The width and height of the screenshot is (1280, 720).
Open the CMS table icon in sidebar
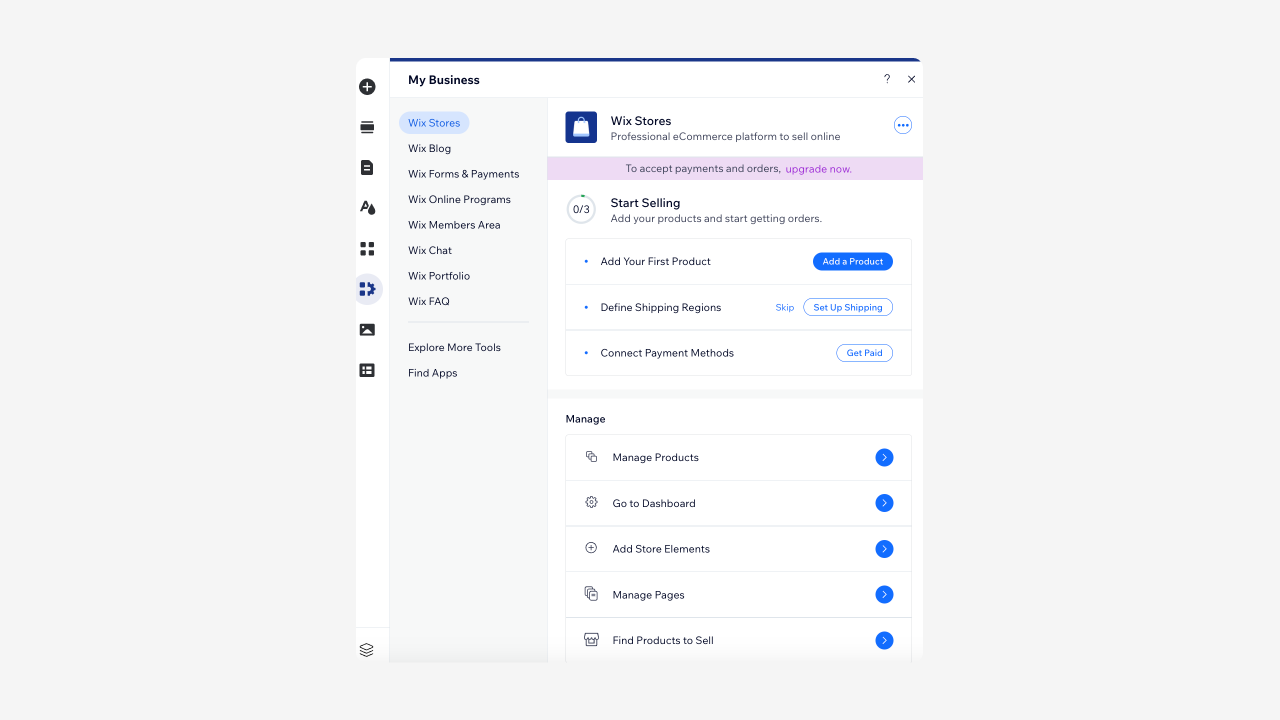coord(367,370)
